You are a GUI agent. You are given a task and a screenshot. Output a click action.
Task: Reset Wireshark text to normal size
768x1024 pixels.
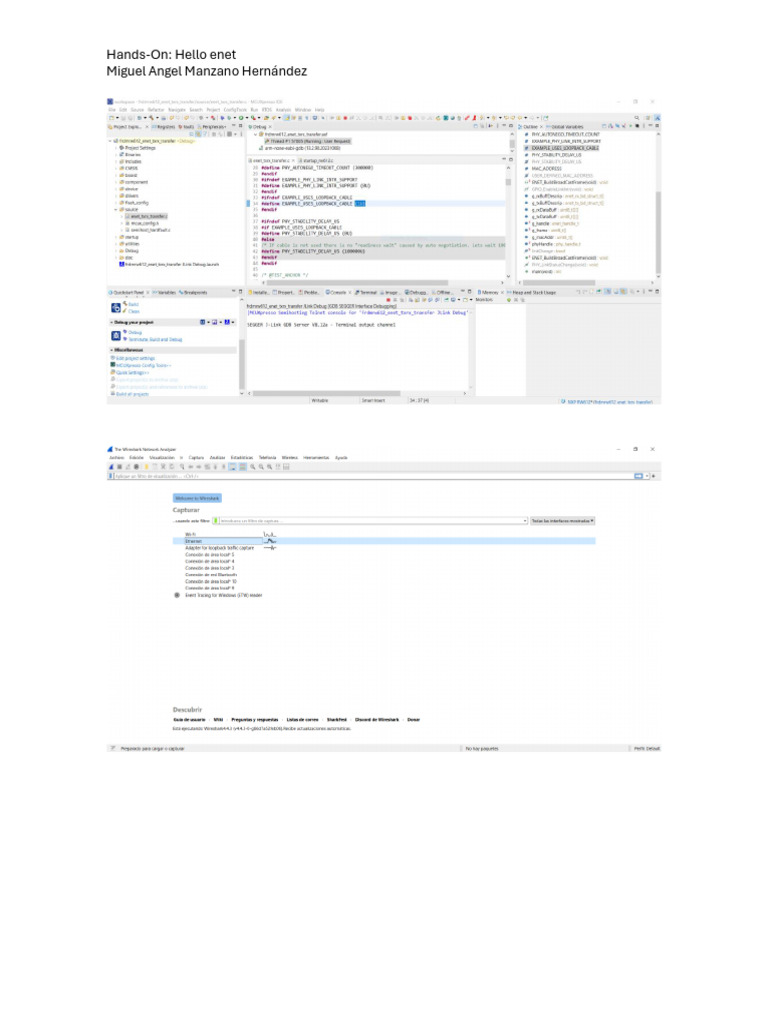270,467
